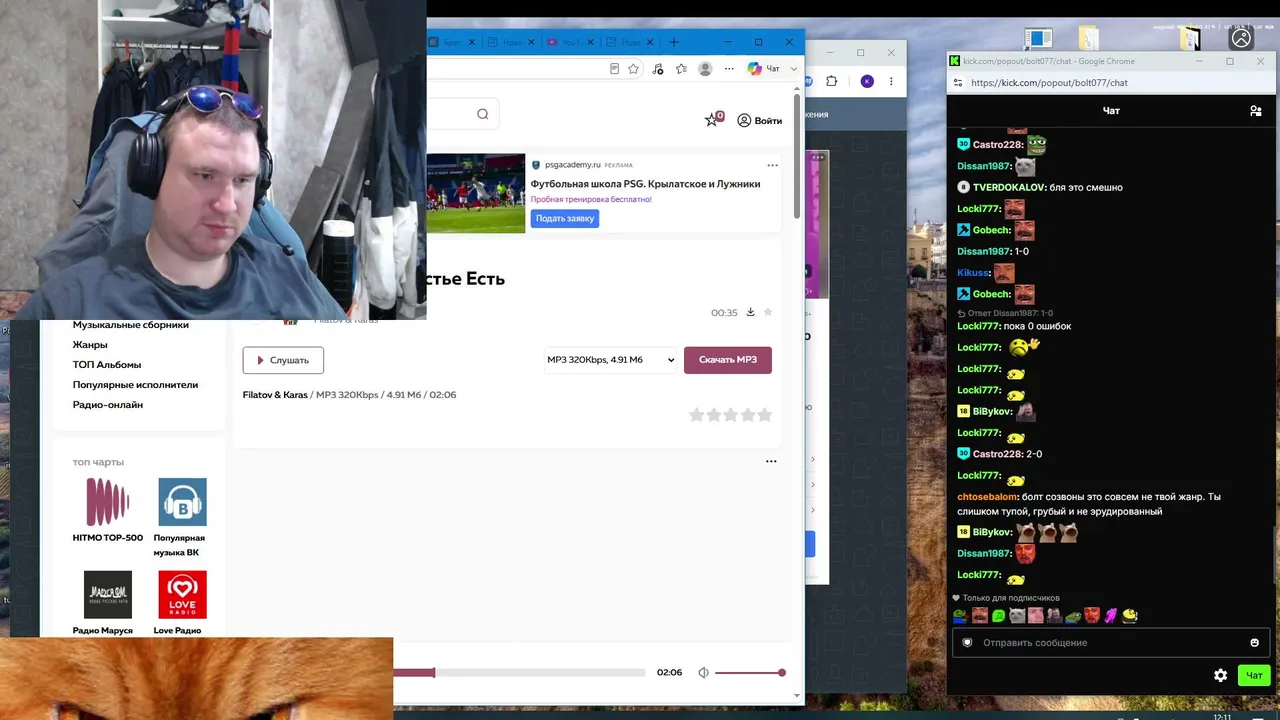Select the purple emote in the quick emote row
This screenshot has width=1280, height=720.
click(x=1111, y=616)
